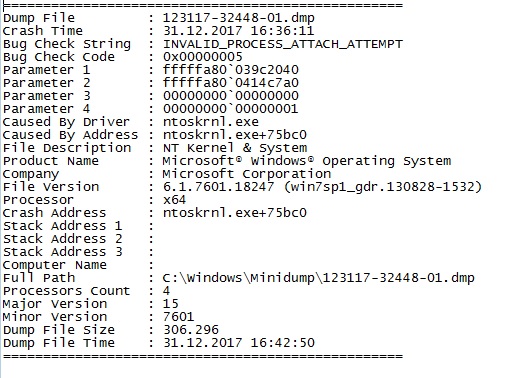
Task: Click the Microsoft Corporation company value
Action: coord(247,174)
